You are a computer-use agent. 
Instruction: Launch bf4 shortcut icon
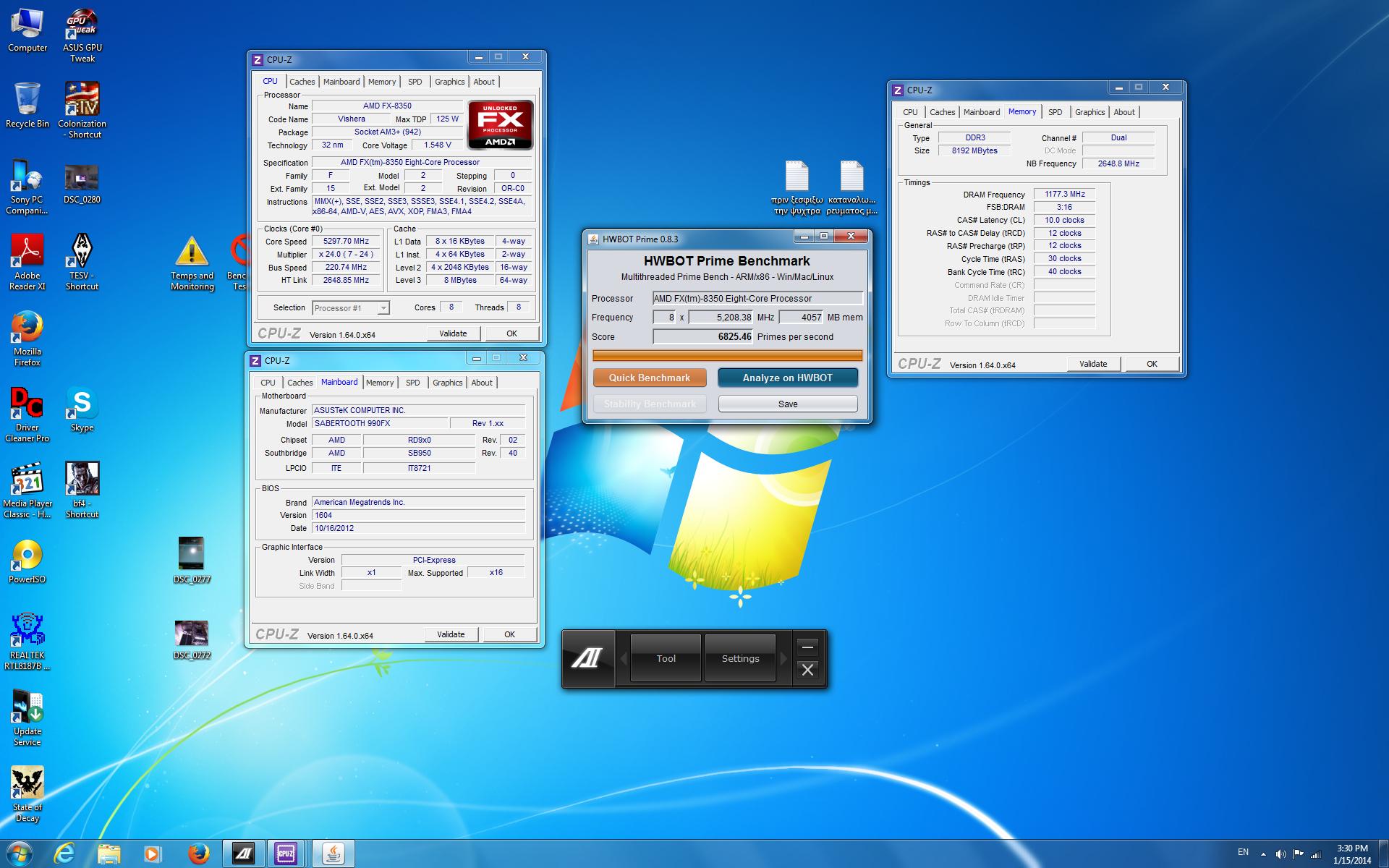(82, 490)
